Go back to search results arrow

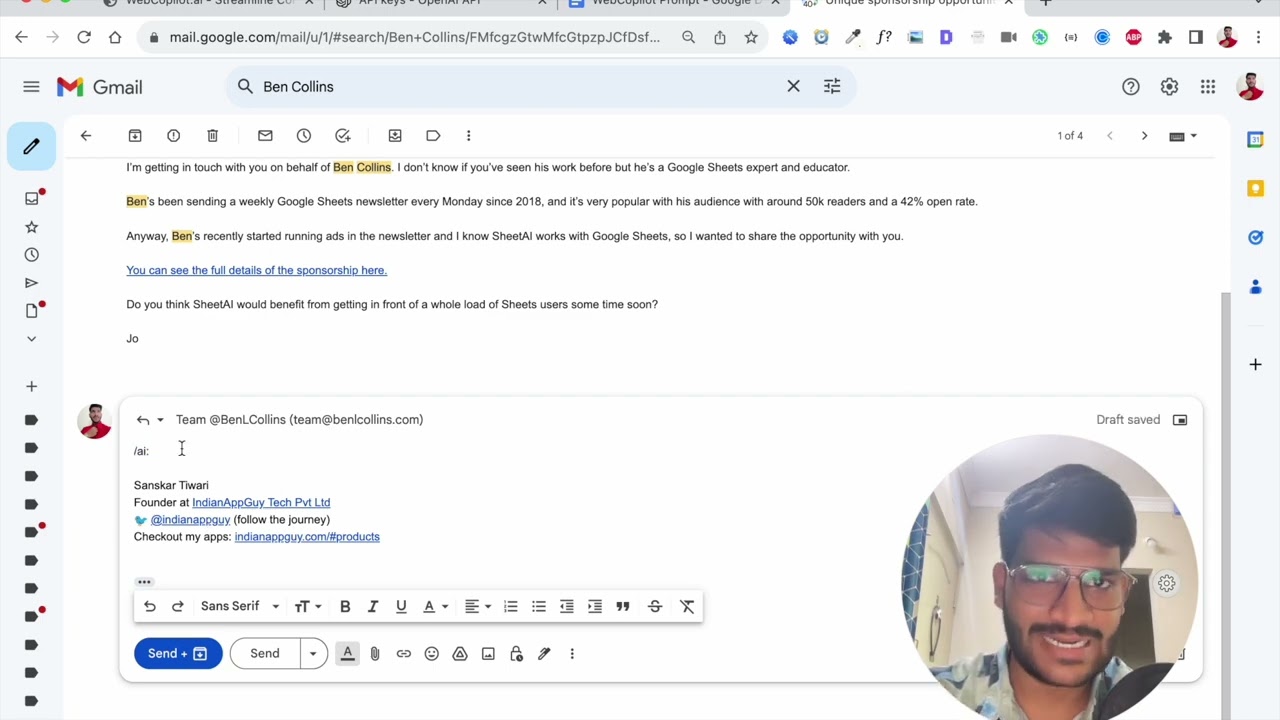coord(86,136)
